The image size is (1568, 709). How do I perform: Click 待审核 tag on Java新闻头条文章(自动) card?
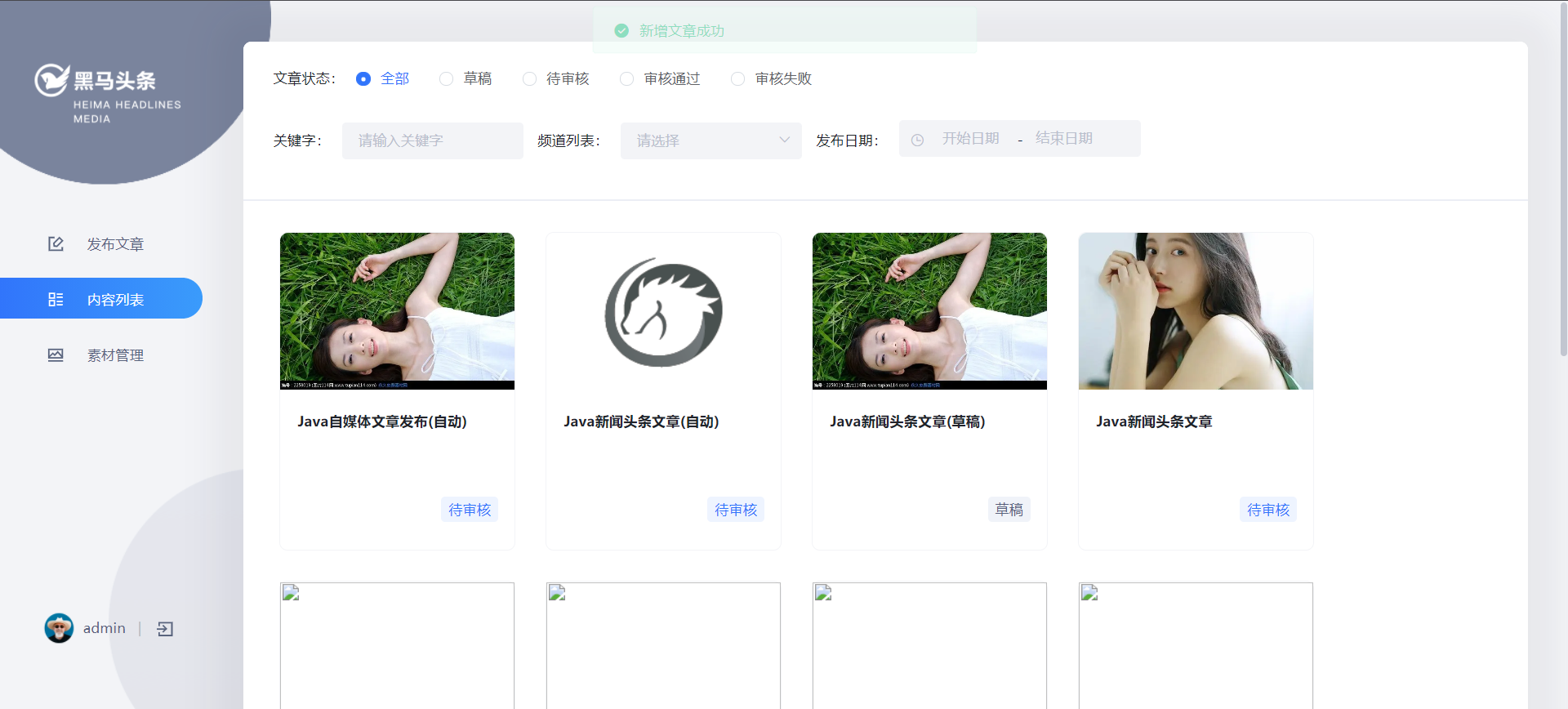[736, 509]
